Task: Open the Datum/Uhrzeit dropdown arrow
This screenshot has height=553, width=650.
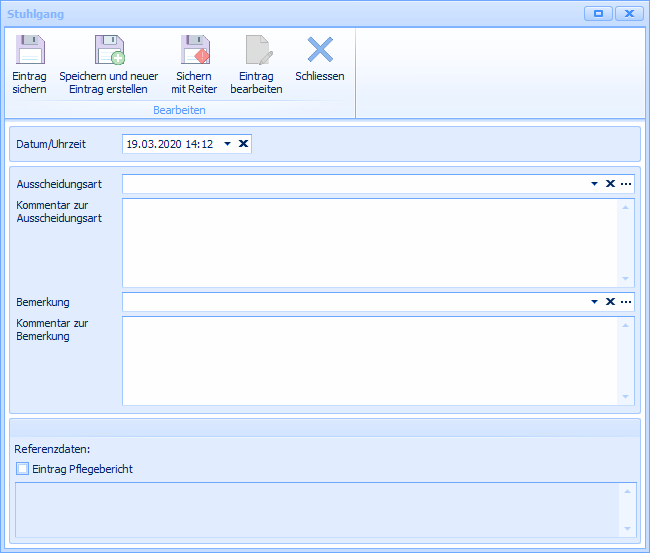Action: tap(227, 144)
